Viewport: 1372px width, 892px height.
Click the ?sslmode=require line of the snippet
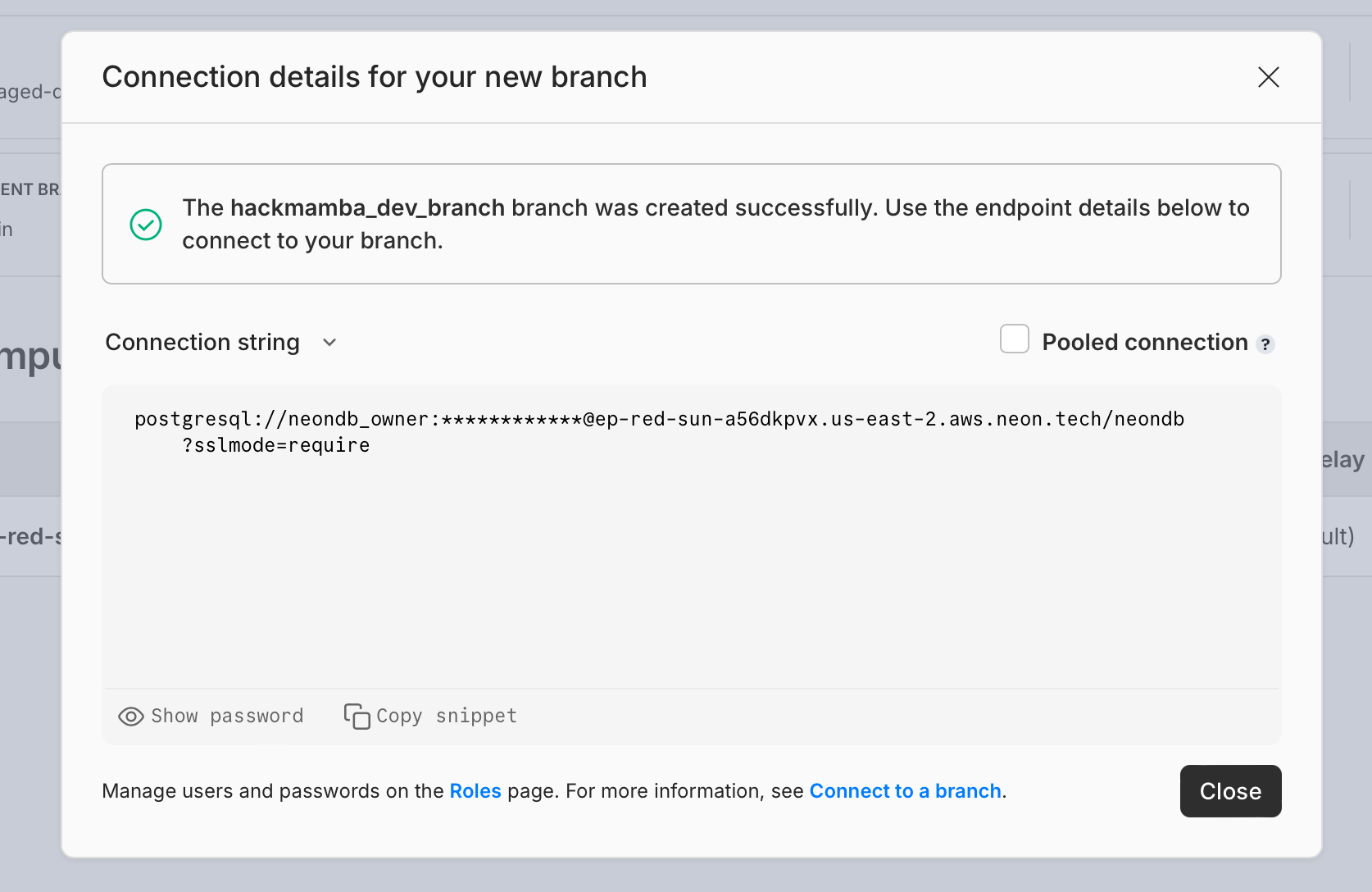coord(276,446)
